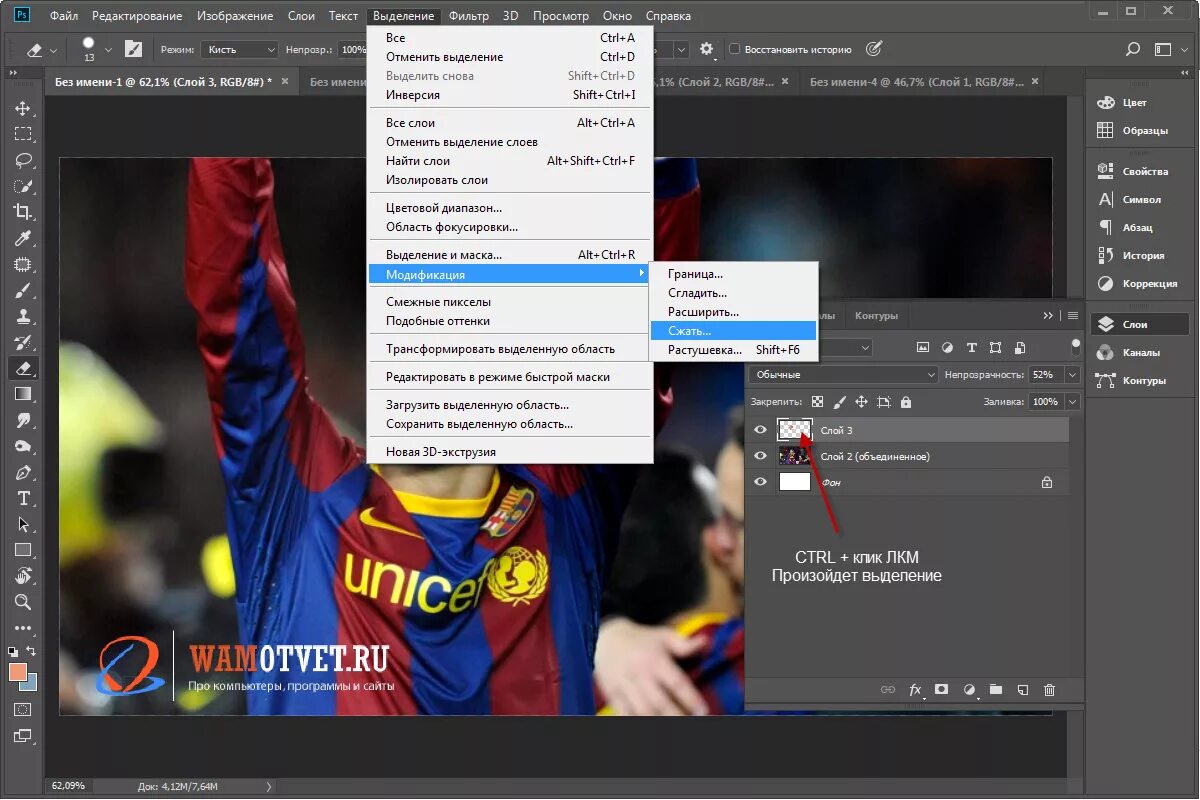1200x800 pixels.
Task: Choose Сжать... in Модификация submenu
Action: tap(733, 331)
